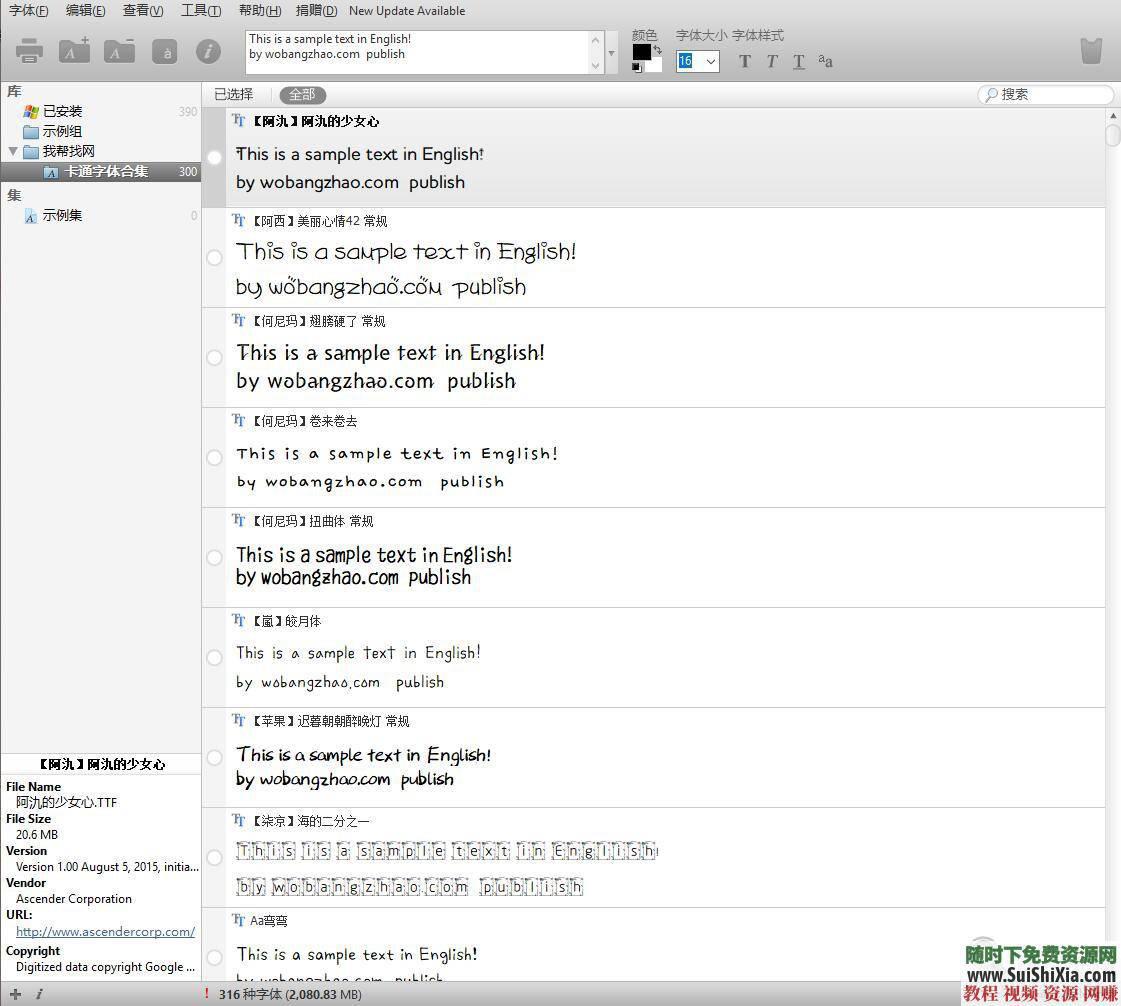The width and height of the screenshot is (1121, 1006).
Task: Select radio button for 美丽心情42 font
Action: coord(214,258)
